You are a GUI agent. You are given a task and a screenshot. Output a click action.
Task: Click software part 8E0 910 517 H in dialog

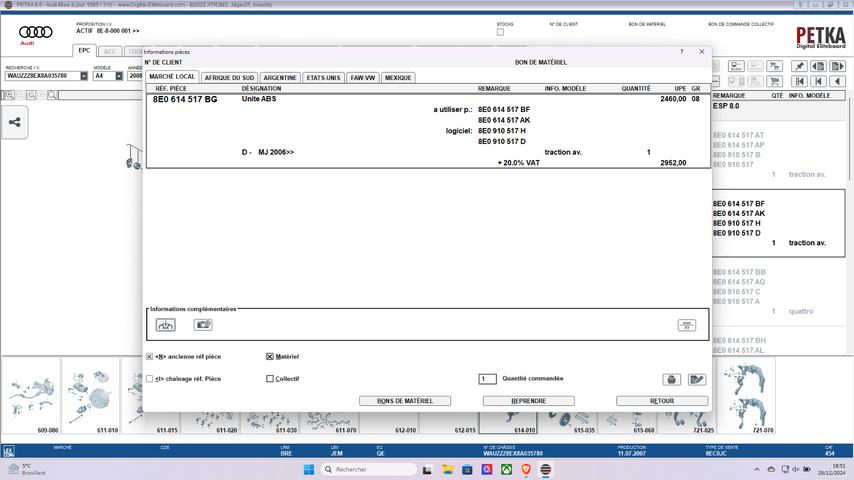[502, 131]
